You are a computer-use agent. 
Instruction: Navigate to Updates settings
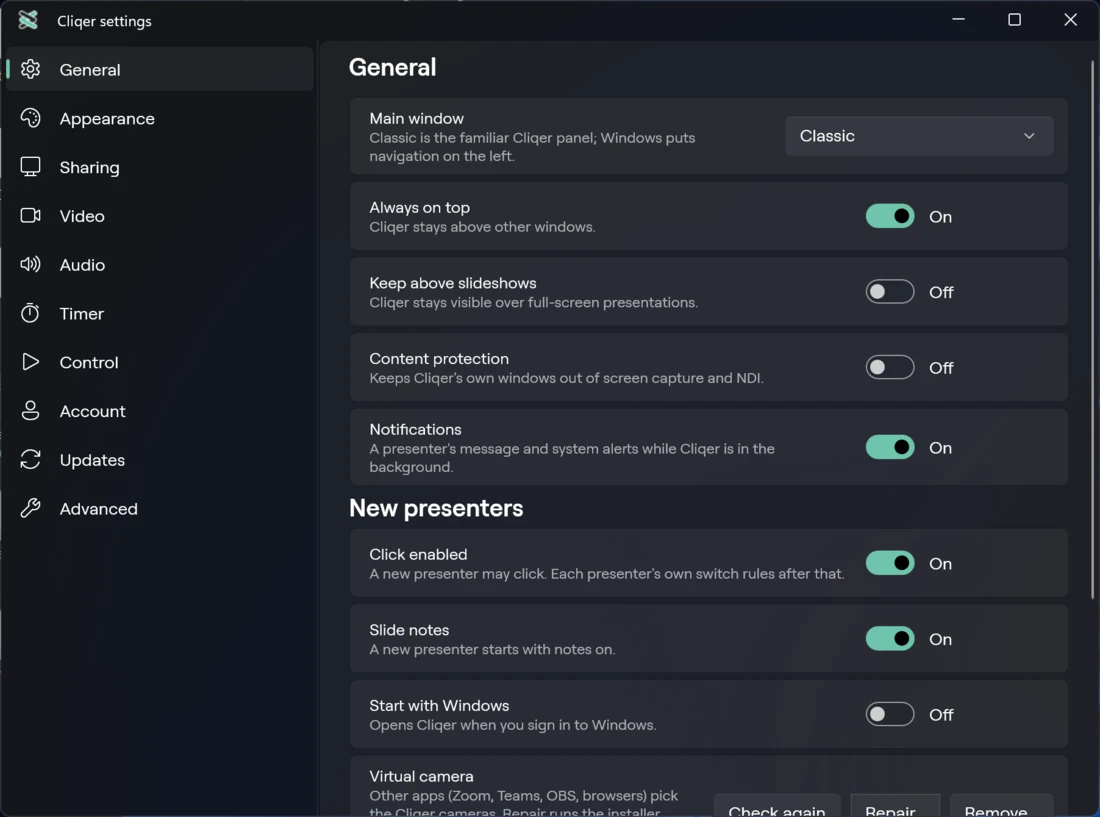(x=160, y=459)
